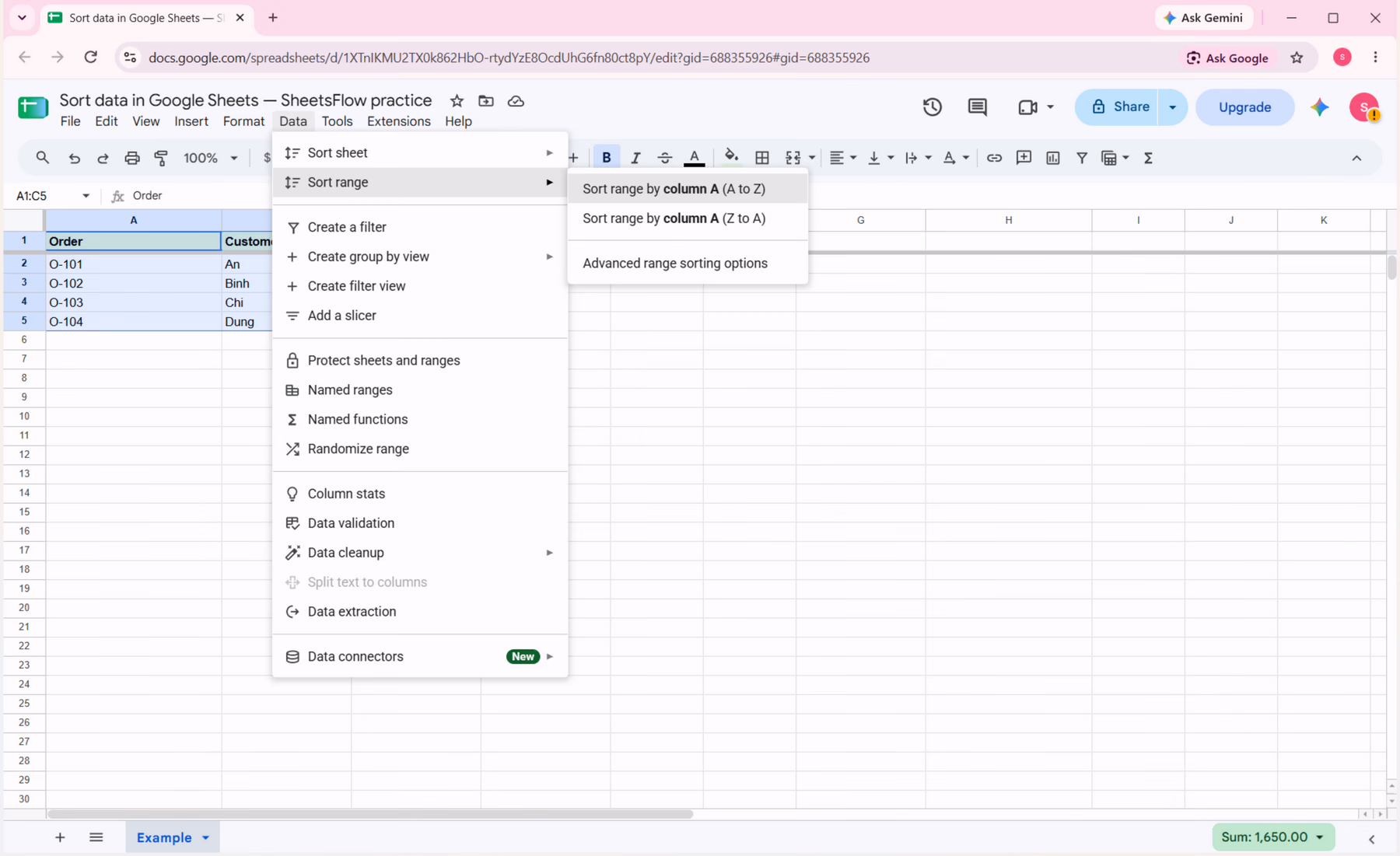Image resolution: width=1400 pixels, height=856 pixels.
Task: Add a new sheet with plus button
Action: [x=60, y=837]
